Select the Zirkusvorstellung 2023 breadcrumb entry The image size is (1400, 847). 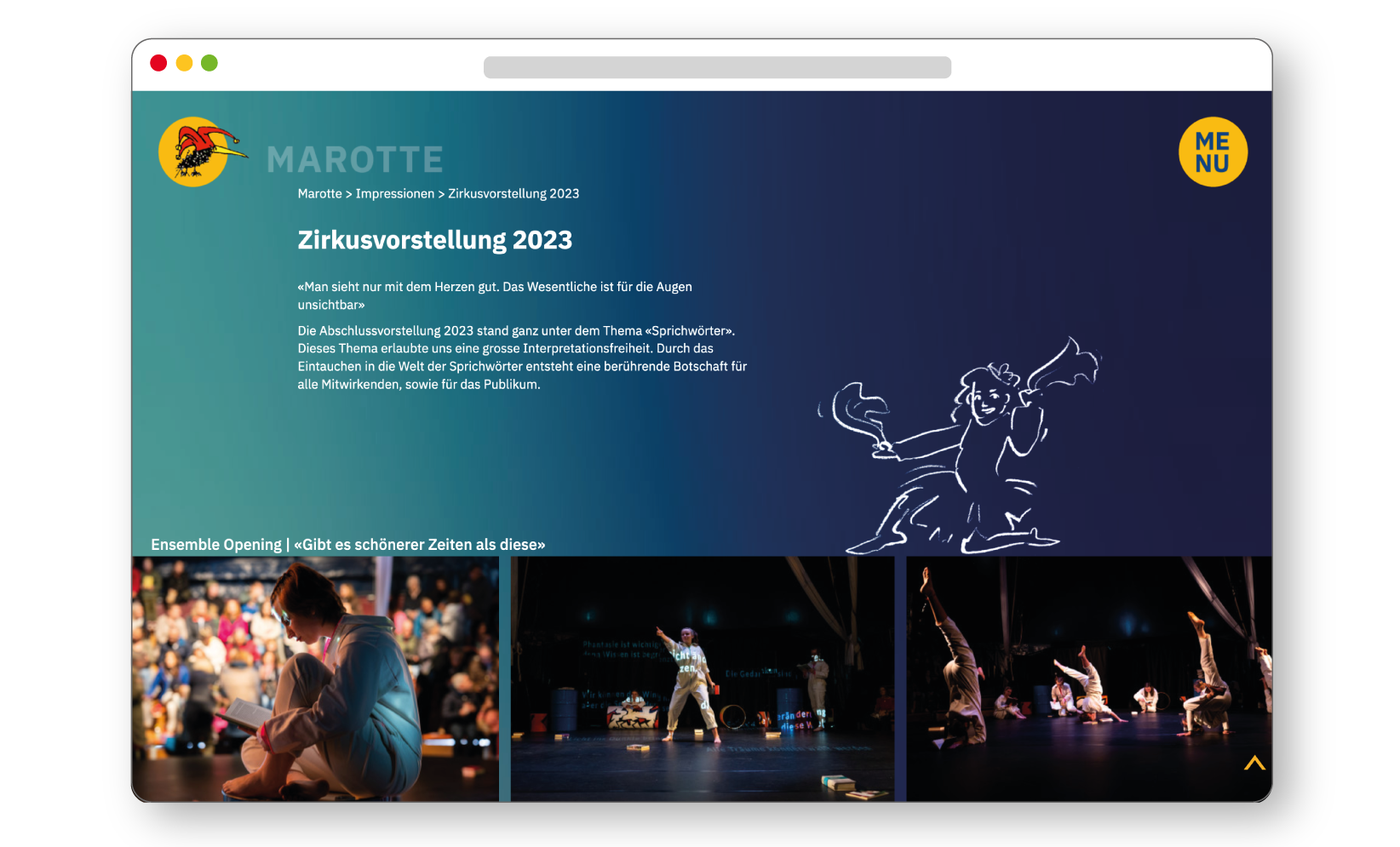pyautogui.click(x=513, y=193)
